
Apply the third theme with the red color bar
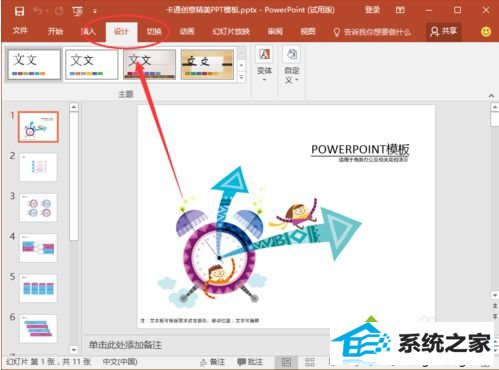click(x=149, y=64)
